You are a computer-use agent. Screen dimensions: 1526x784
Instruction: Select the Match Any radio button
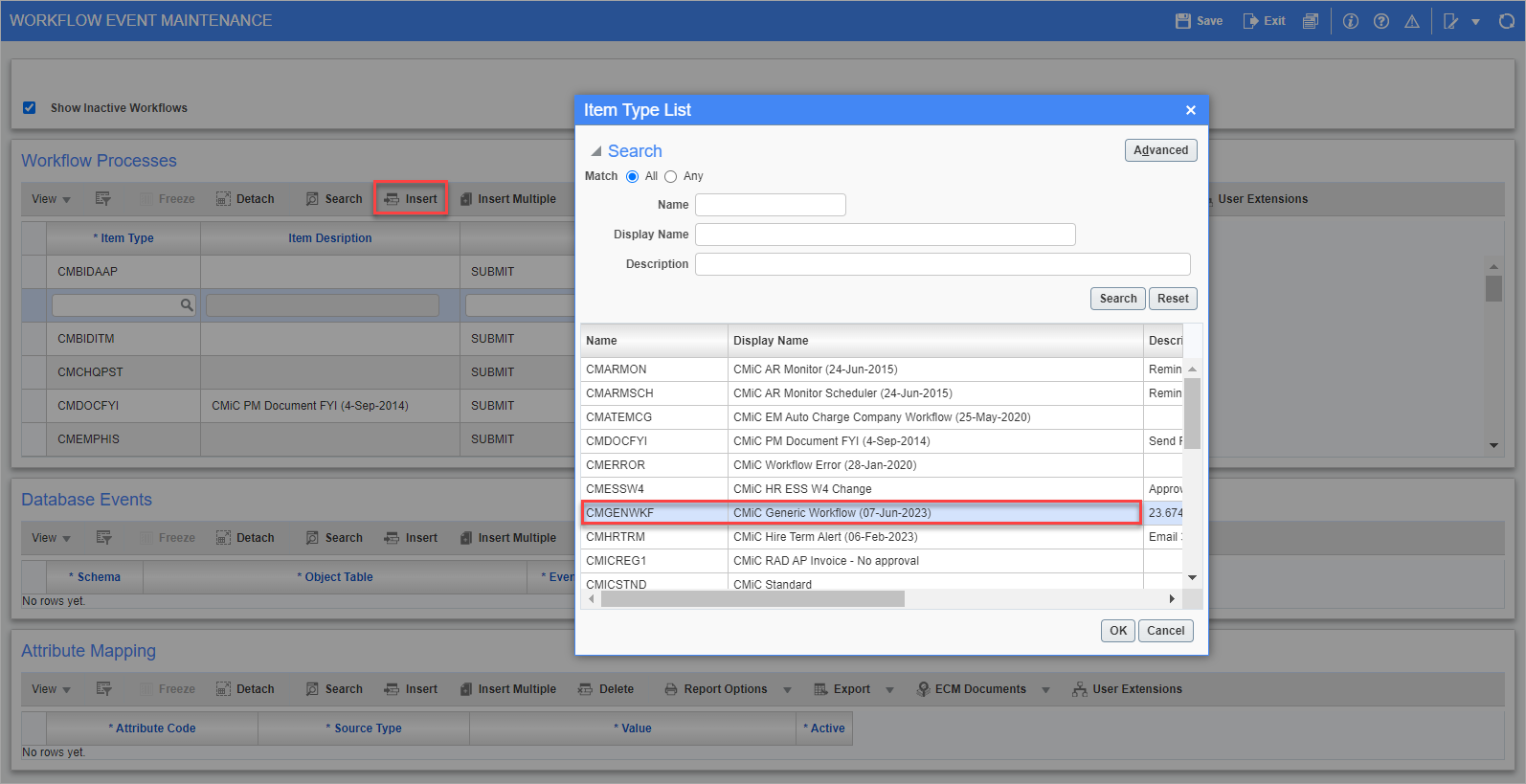pos(670,176)
